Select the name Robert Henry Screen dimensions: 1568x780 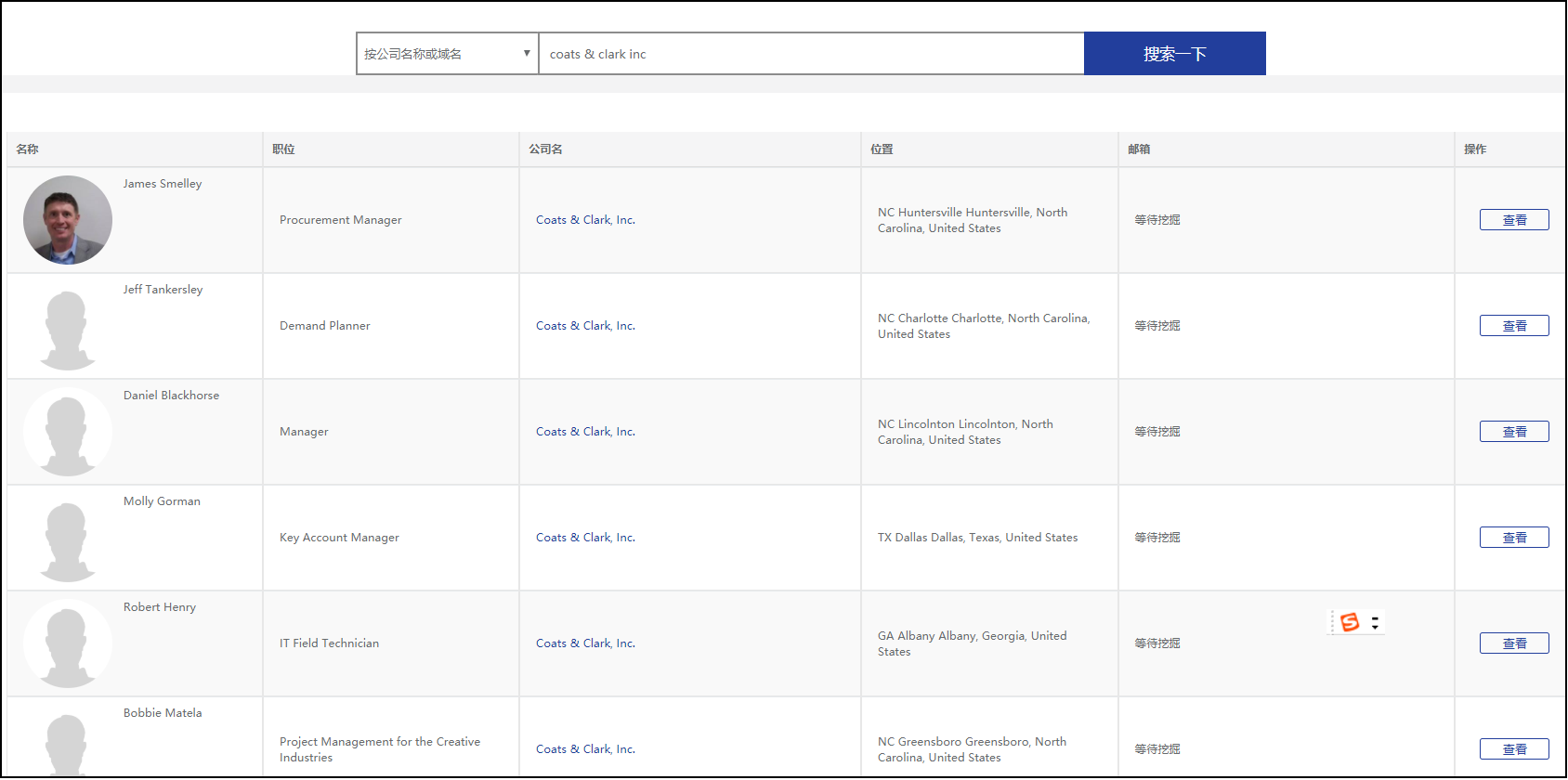click(160, 607)
